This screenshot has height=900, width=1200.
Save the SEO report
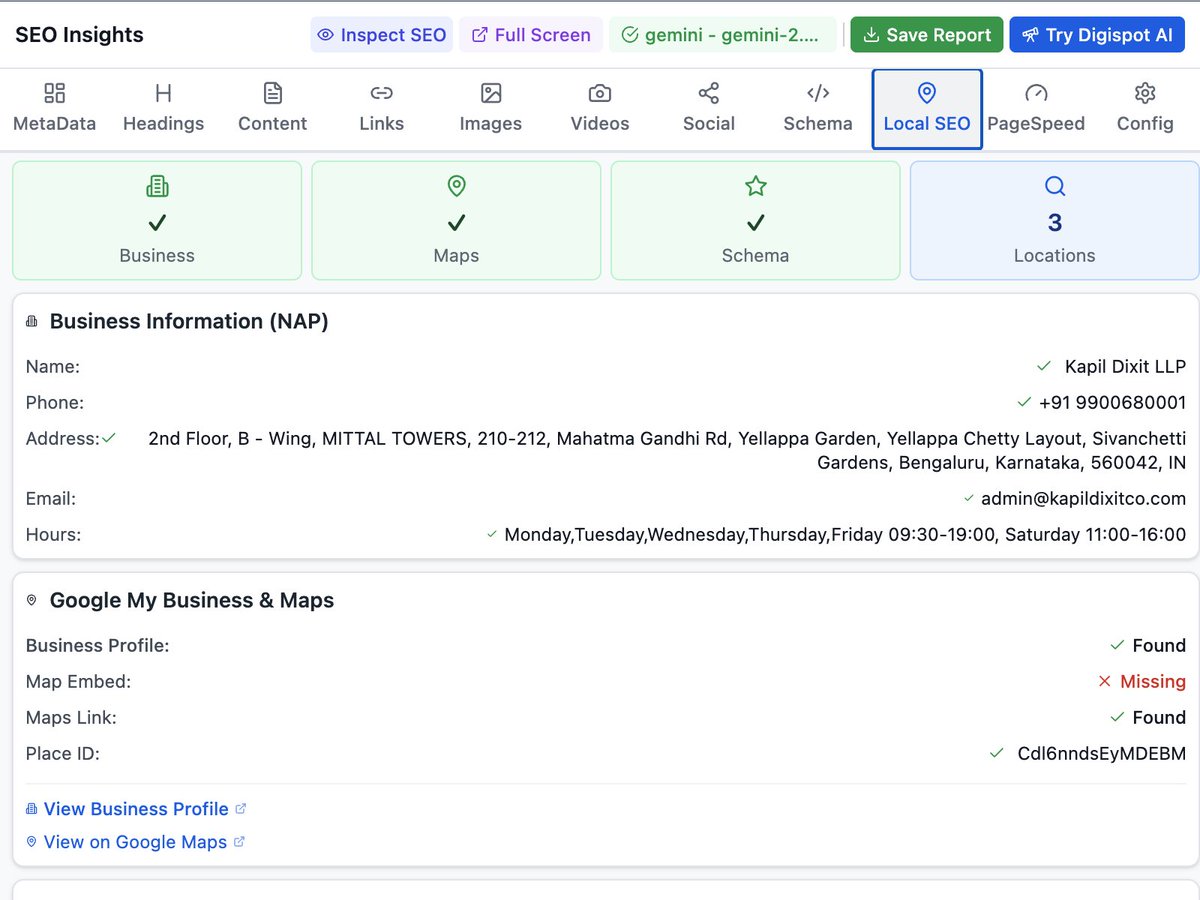point(926,34)
